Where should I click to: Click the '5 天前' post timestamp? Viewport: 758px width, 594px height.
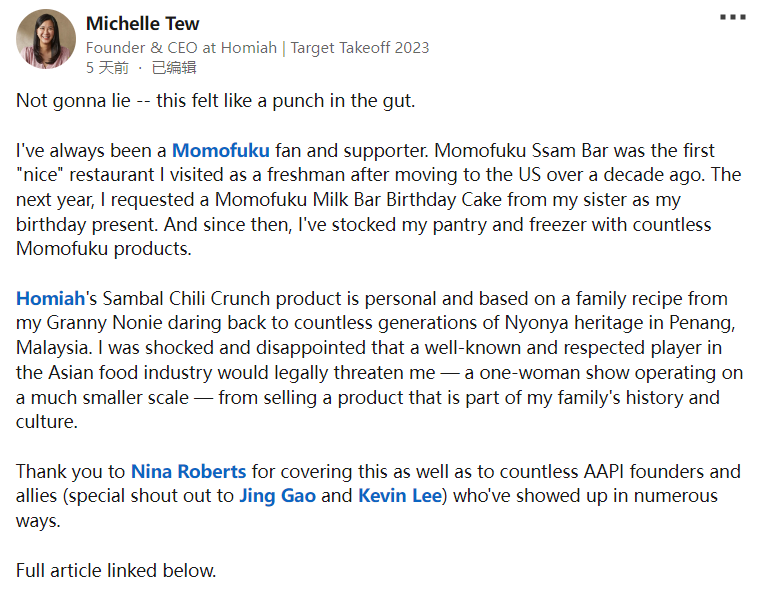(x=107, y=68)
